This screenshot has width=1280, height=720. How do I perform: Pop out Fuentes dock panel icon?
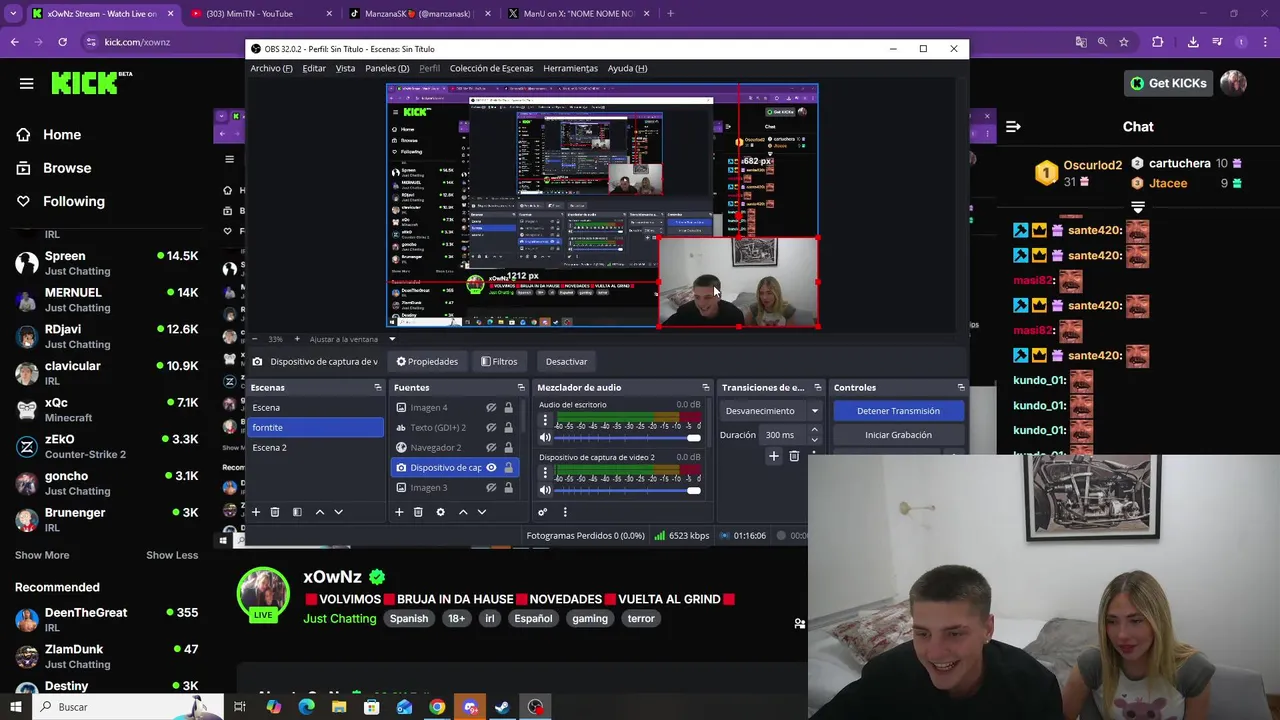pos(520,388)
